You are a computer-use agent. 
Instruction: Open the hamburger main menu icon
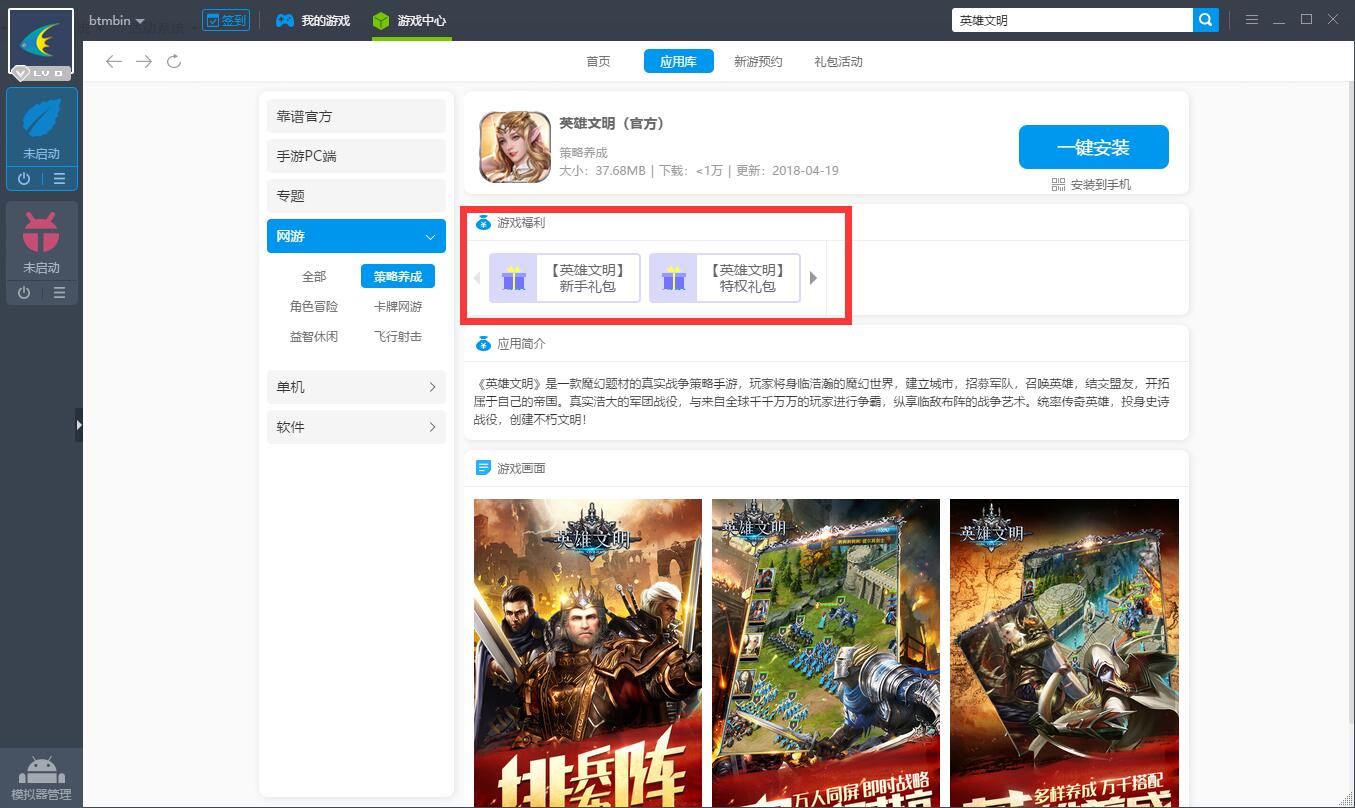tap(1252, 20)
